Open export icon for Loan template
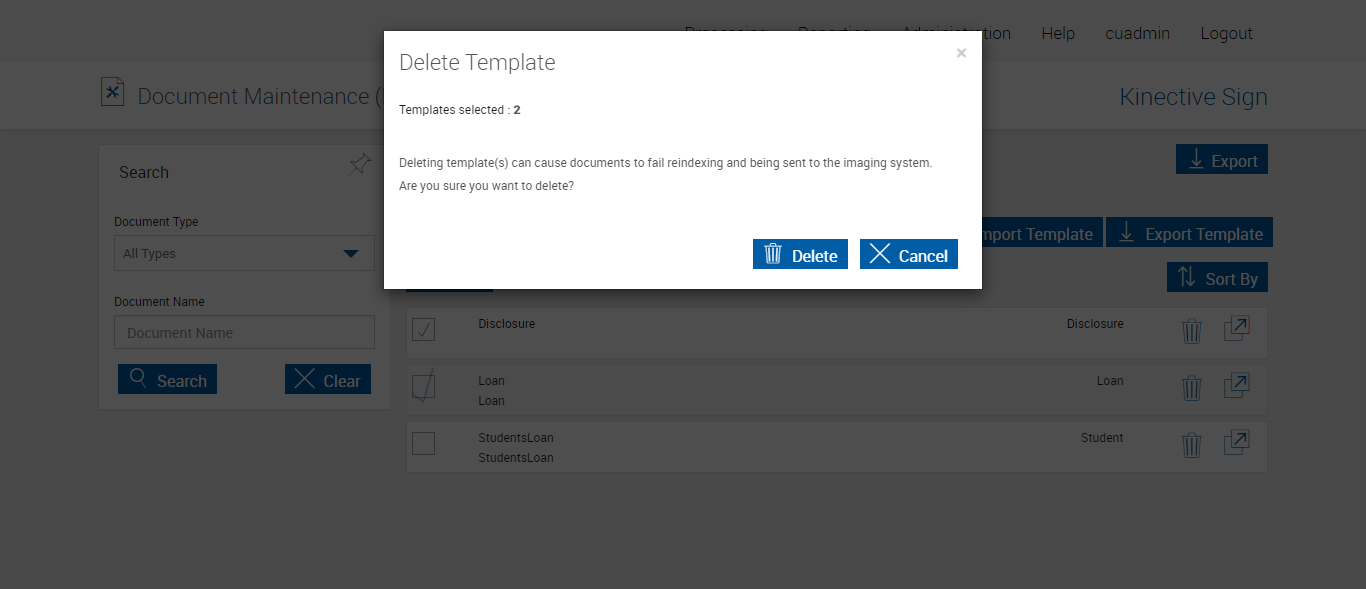This screenshot has width=1366, height=589. 1237,386
